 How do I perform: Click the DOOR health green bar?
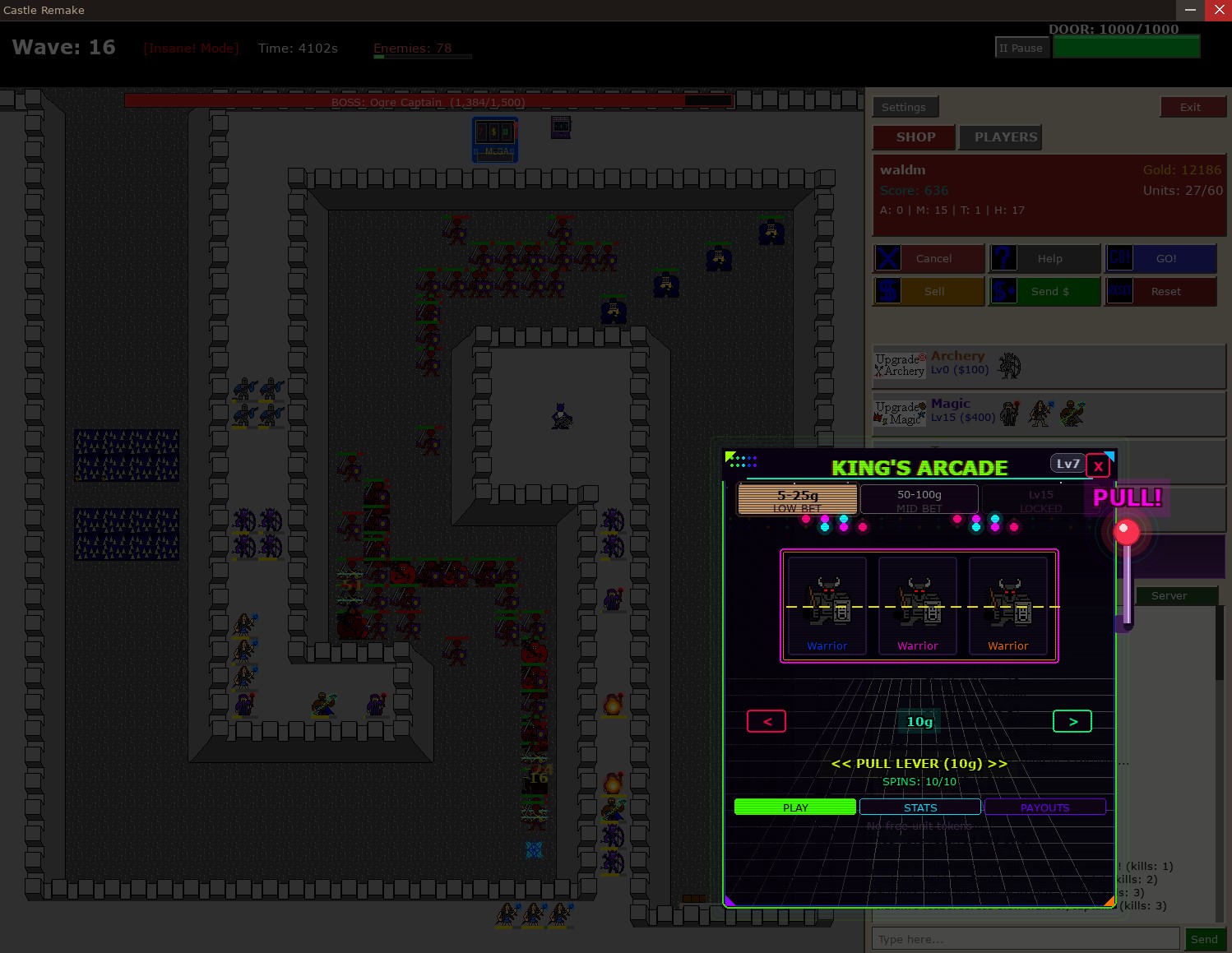(x=1126, y=47)
